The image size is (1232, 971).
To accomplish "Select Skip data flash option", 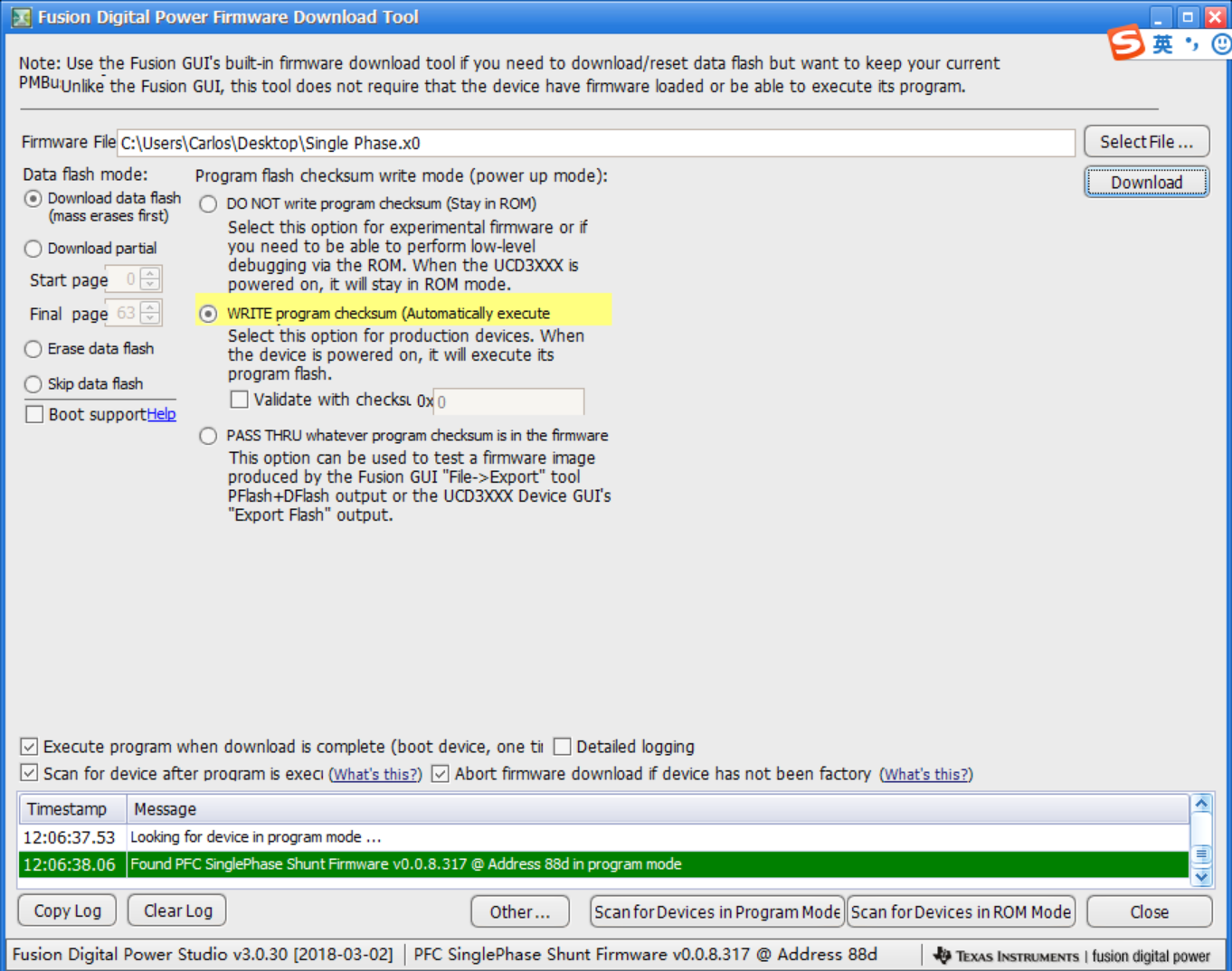I will (x=33, y=384).
